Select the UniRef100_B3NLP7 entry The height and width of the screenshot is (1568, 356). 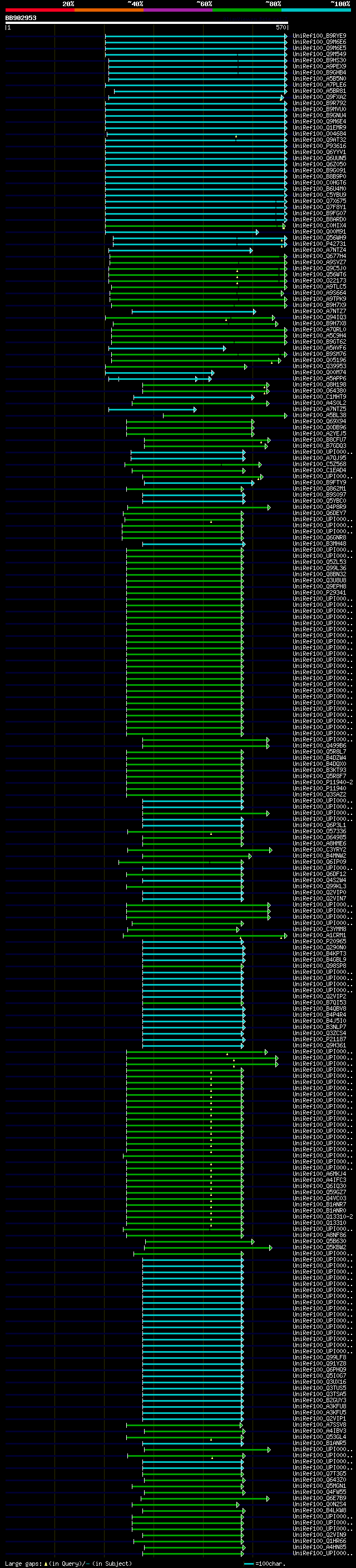pos(319,1027)
